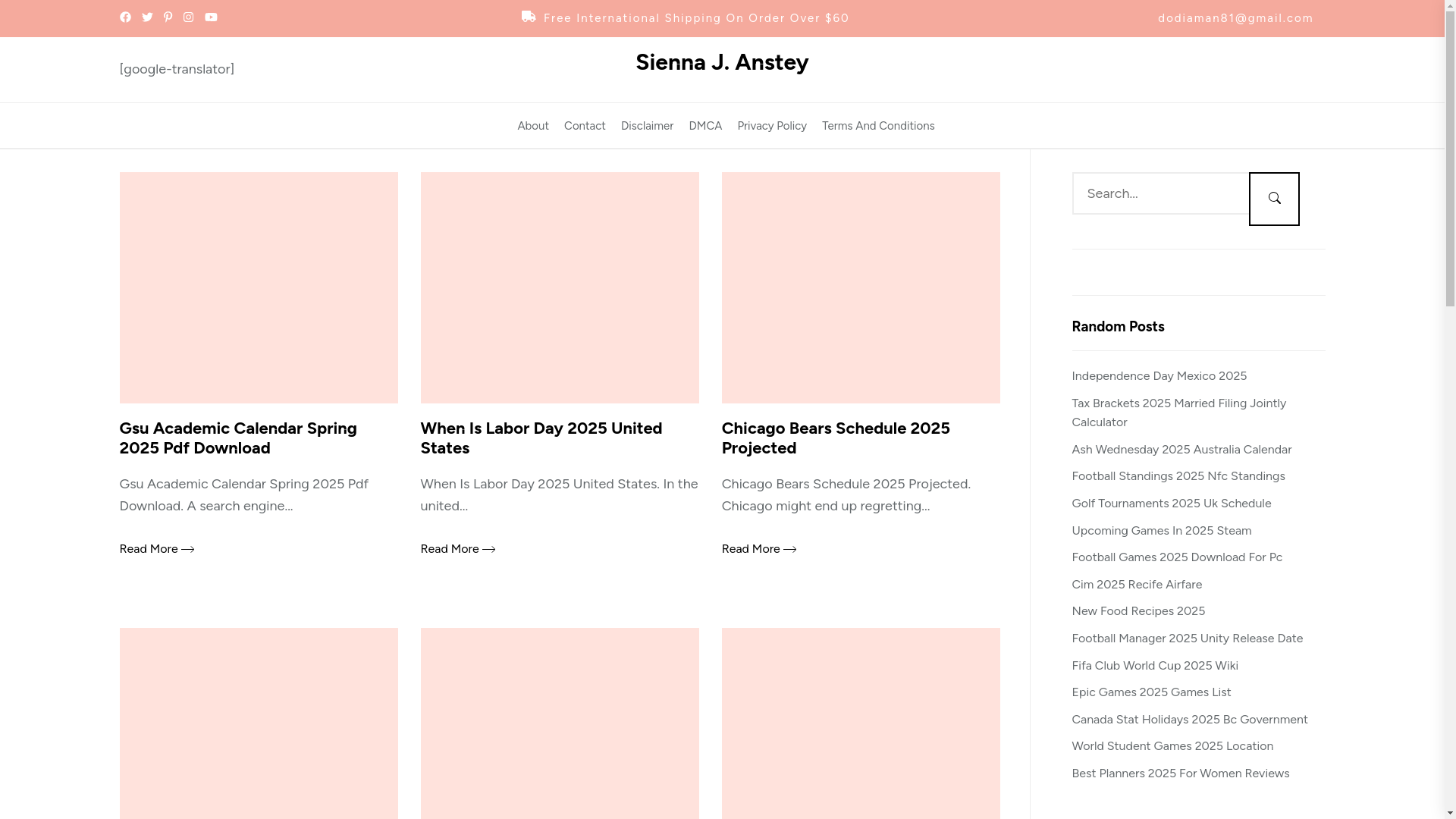
Task: Open New Food Recipes 2025 link
Action: pyautogui.click(x=1138, y=611)
